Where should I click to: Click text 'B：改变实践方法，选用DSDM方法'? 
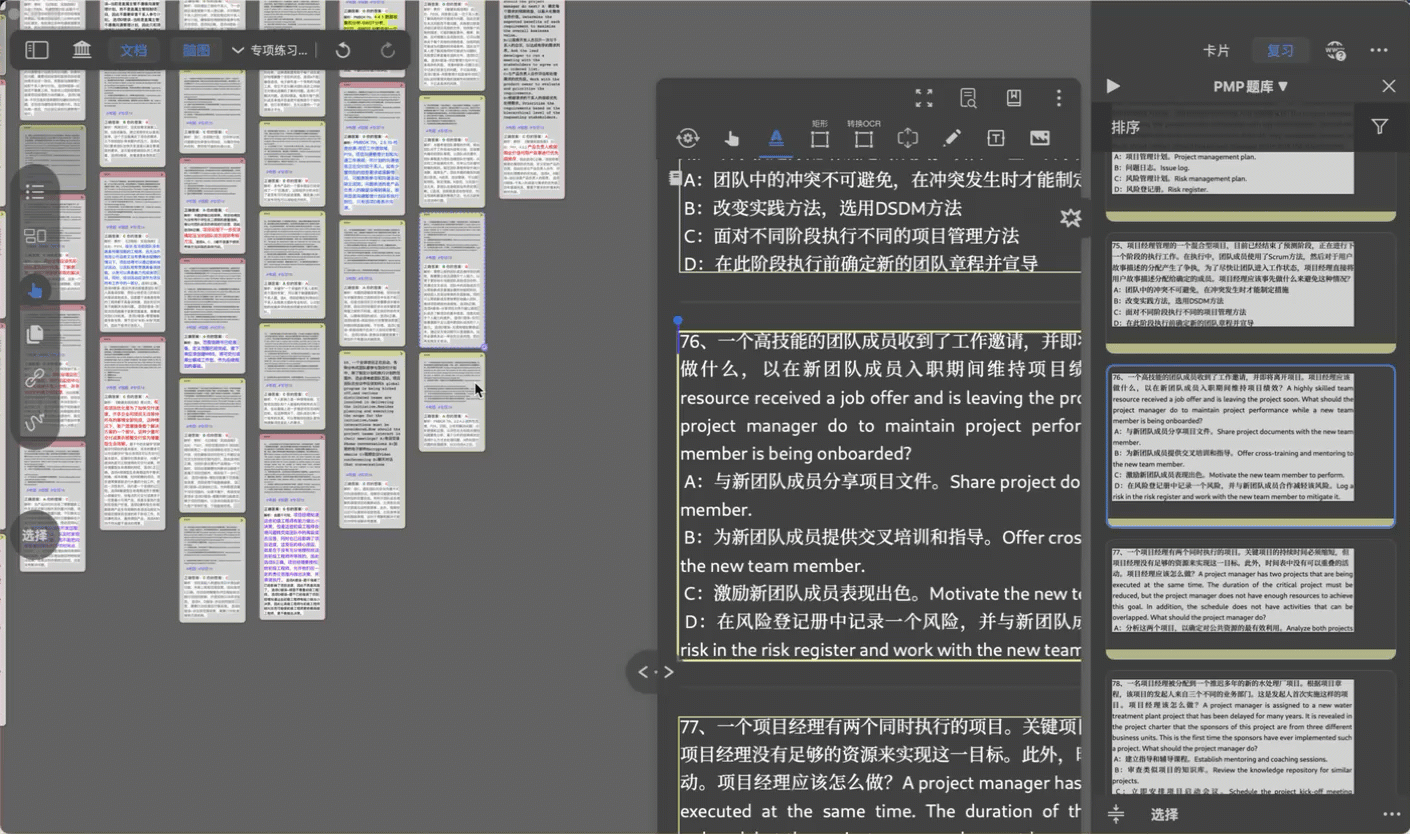[823, 208]
